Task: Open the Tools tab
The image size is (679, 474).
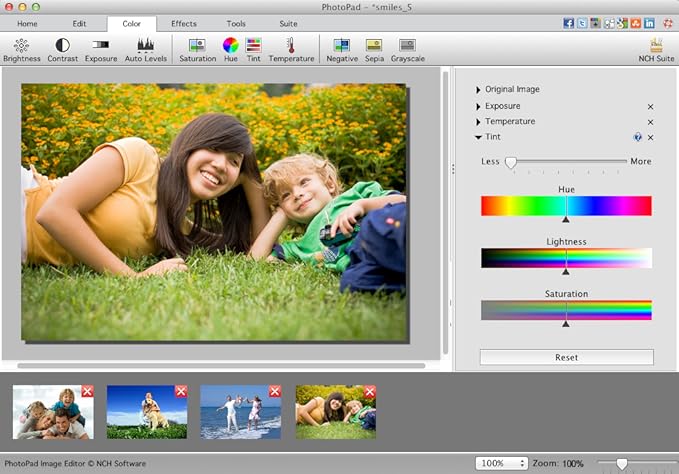Action: click(236, 23)
